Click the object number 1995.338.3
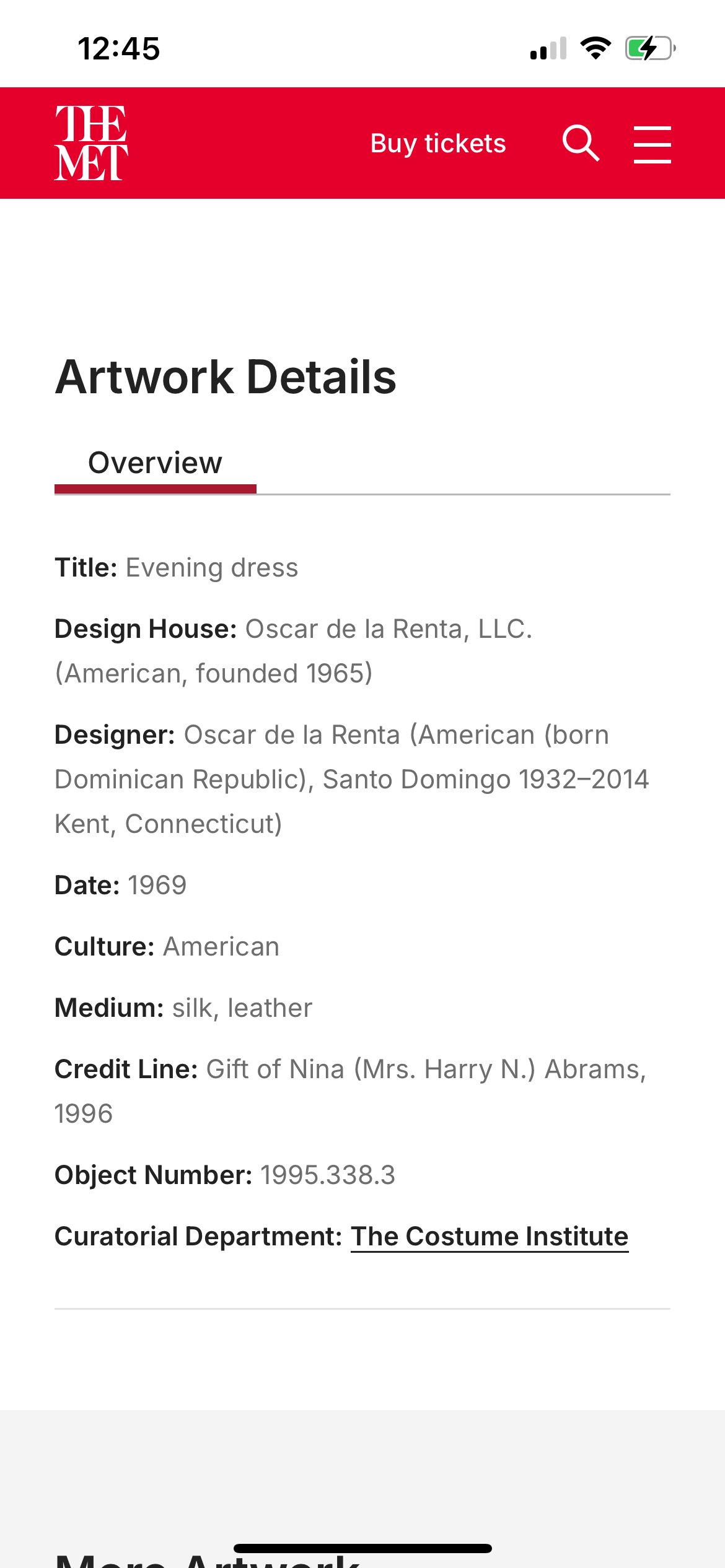 pyautogui.click(x=328, y=1175)
